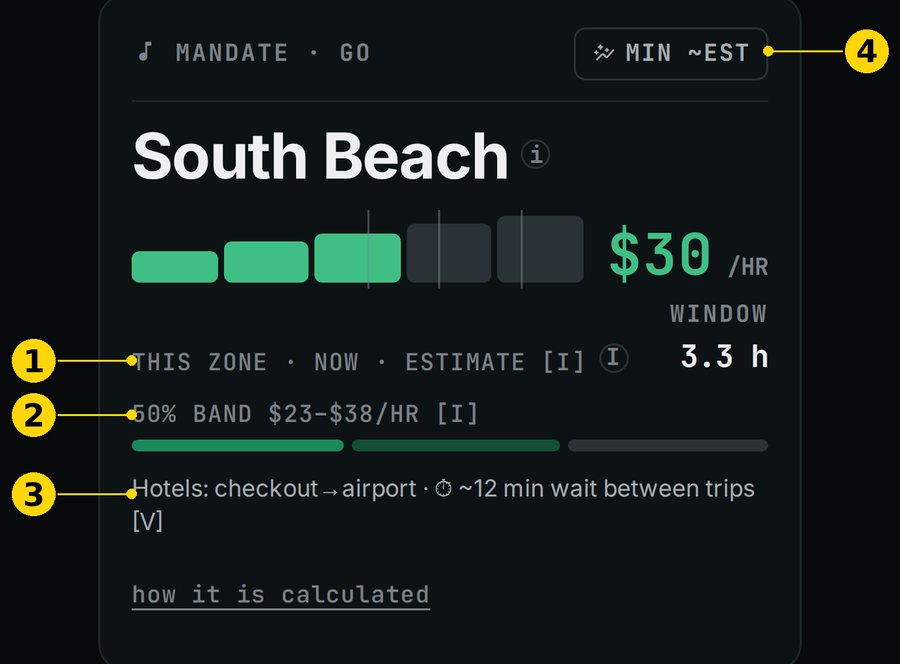
Task: Click the sparkline icon in MIN ~EST button
Action: 604,53
